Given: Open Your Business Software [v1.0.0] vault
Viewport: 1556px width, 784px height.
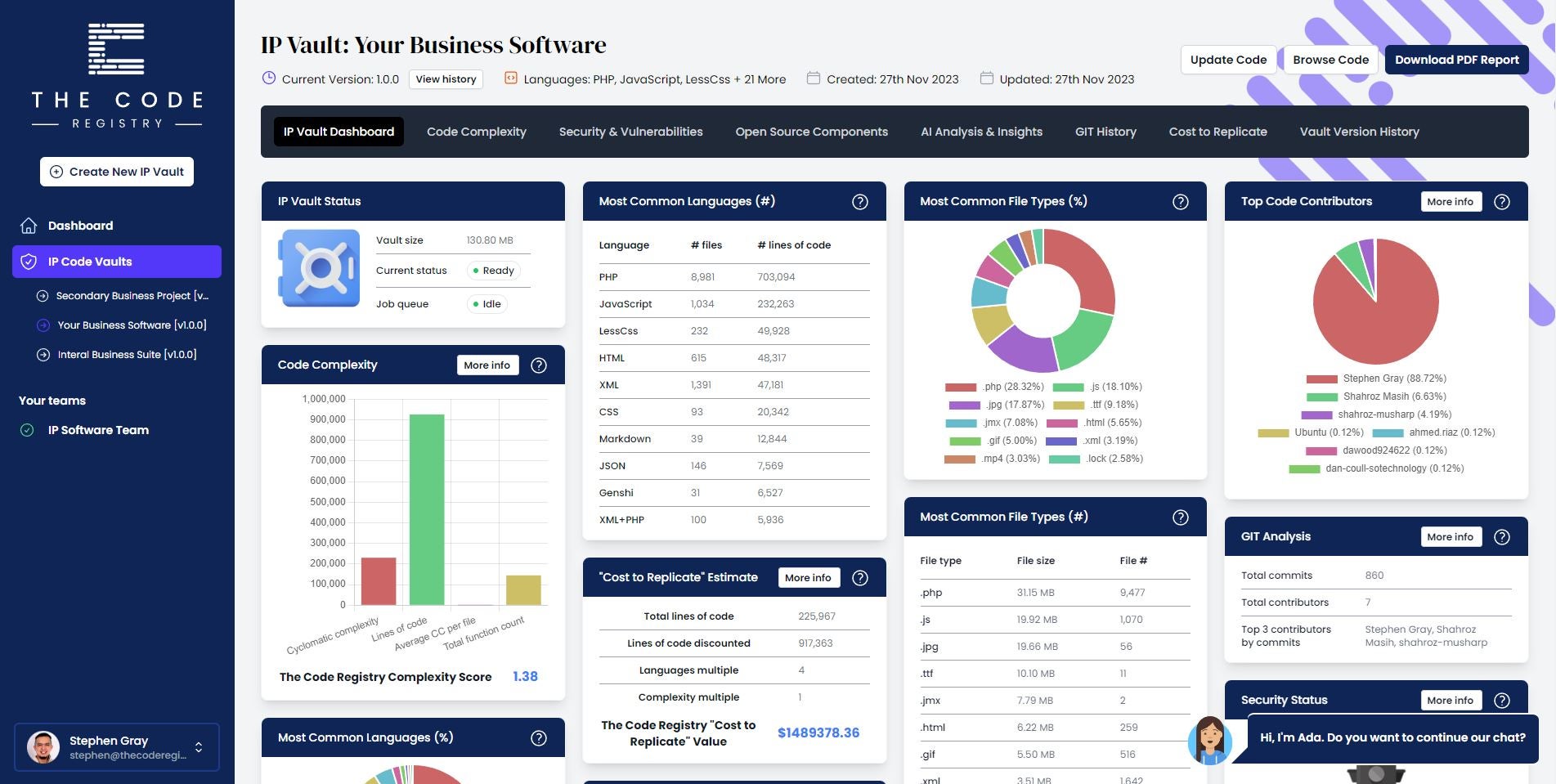Looking at the screenshot, I should (132, 325).
